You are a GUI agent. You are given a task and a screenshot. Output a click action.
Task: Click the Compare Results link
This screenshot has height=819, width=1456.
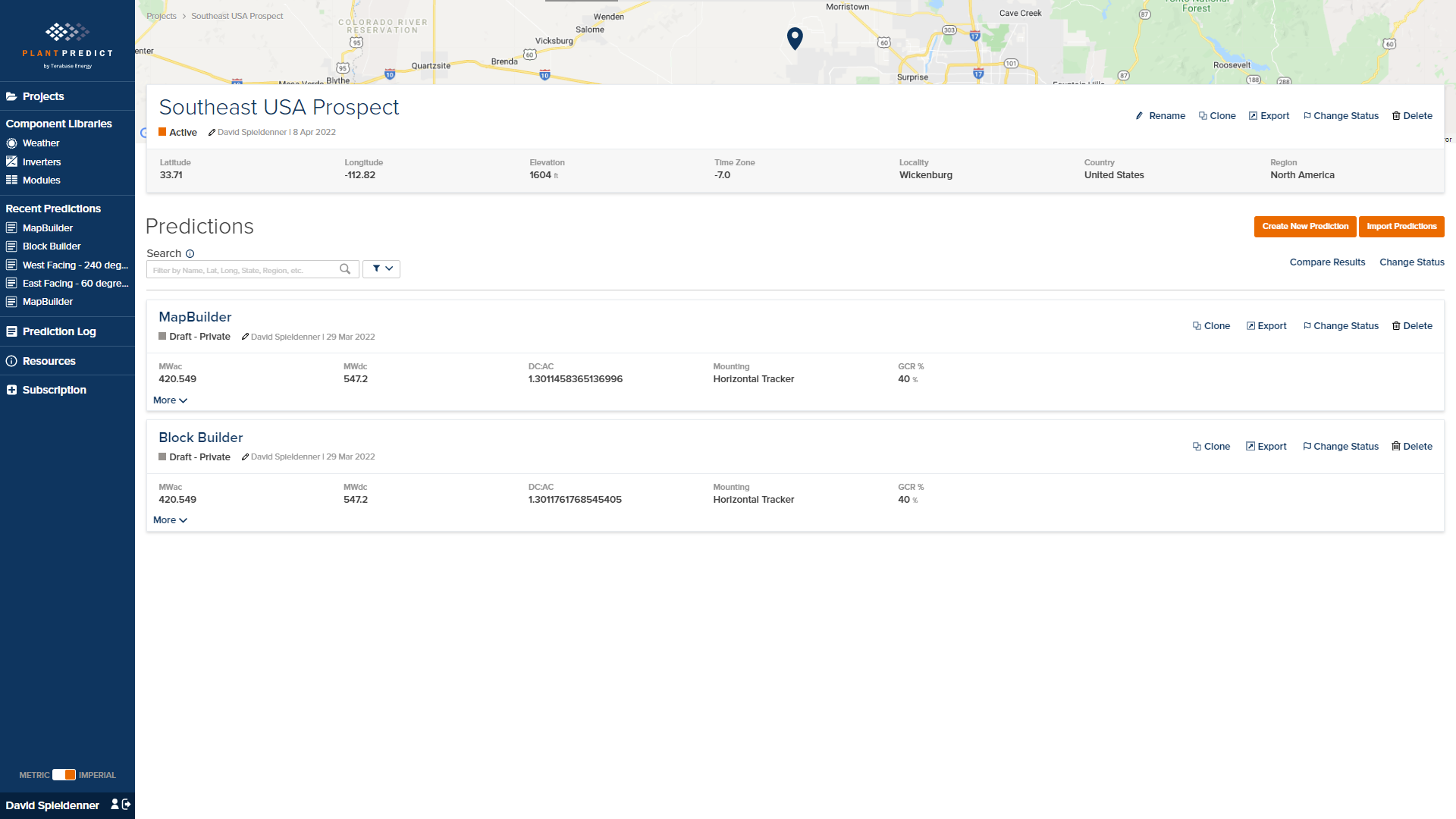1327,262
